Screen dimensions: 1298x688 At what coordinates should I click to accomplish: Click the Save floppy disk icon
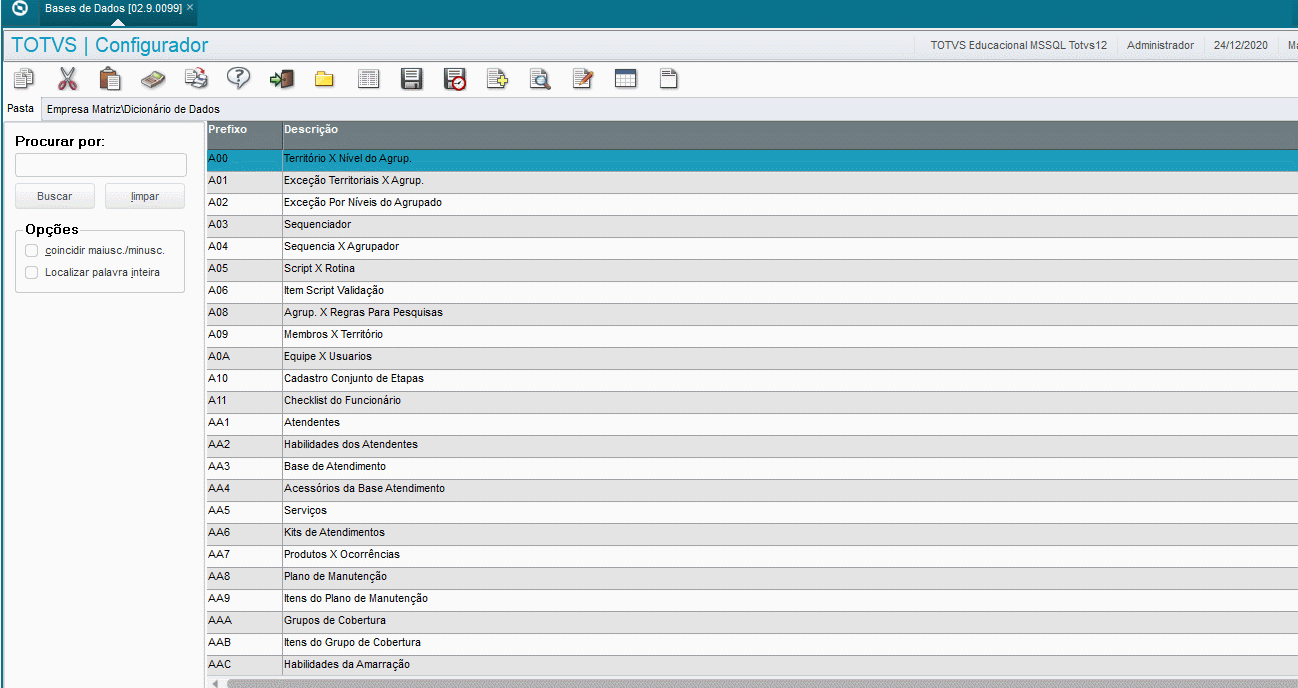[411, 79]
